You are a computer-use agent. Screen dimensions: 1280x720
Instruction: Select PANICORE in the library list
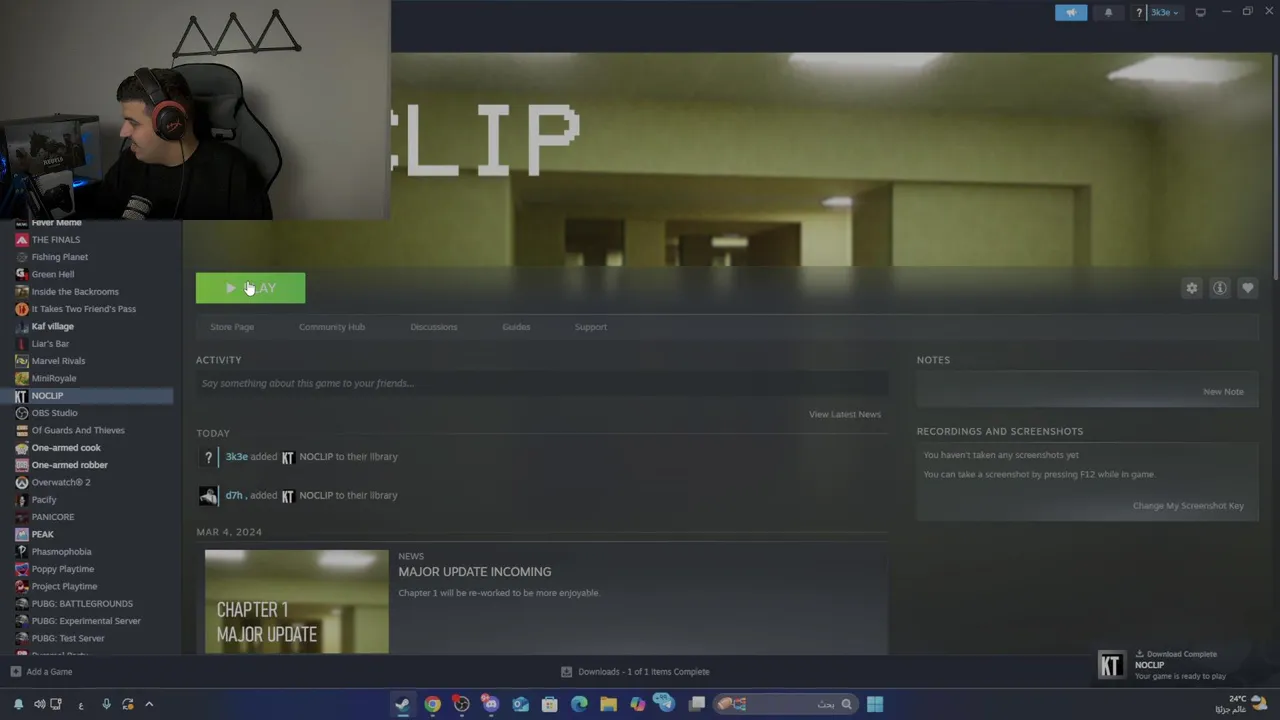53,517
